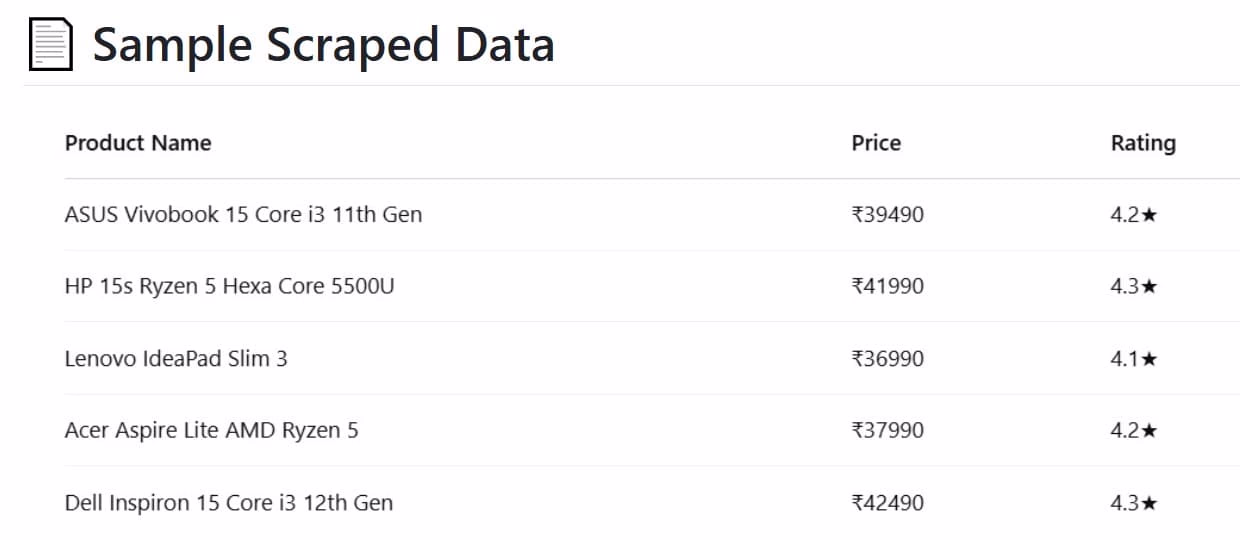Image resolution: width=1240 pixels, height=540 pixels.
Task: Click the ₹36990 price cell
Action: tap(887, 358)
